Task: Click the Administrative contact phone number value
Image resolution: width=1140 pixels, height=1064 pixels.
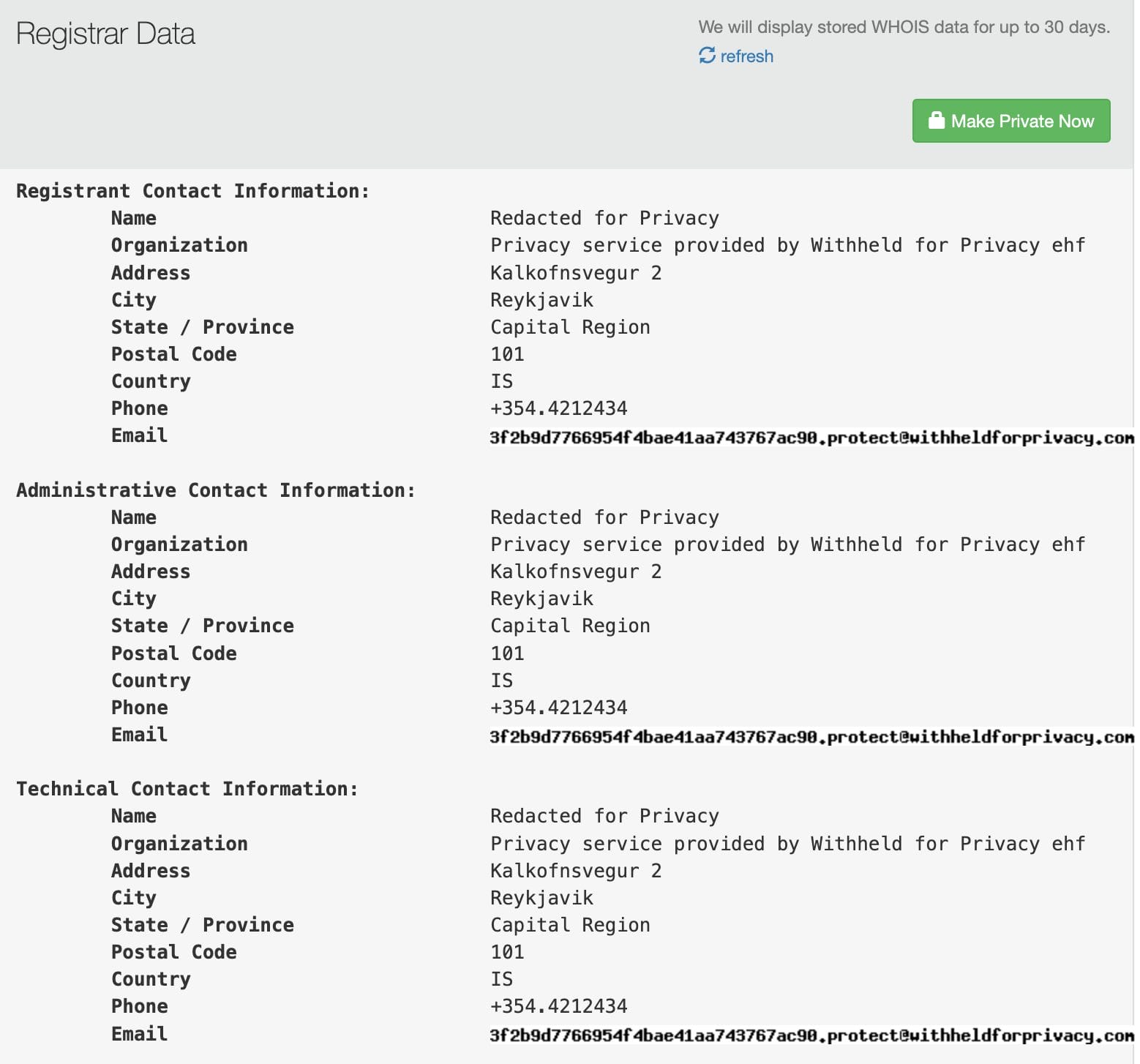Action: click(x=558, y=708)
